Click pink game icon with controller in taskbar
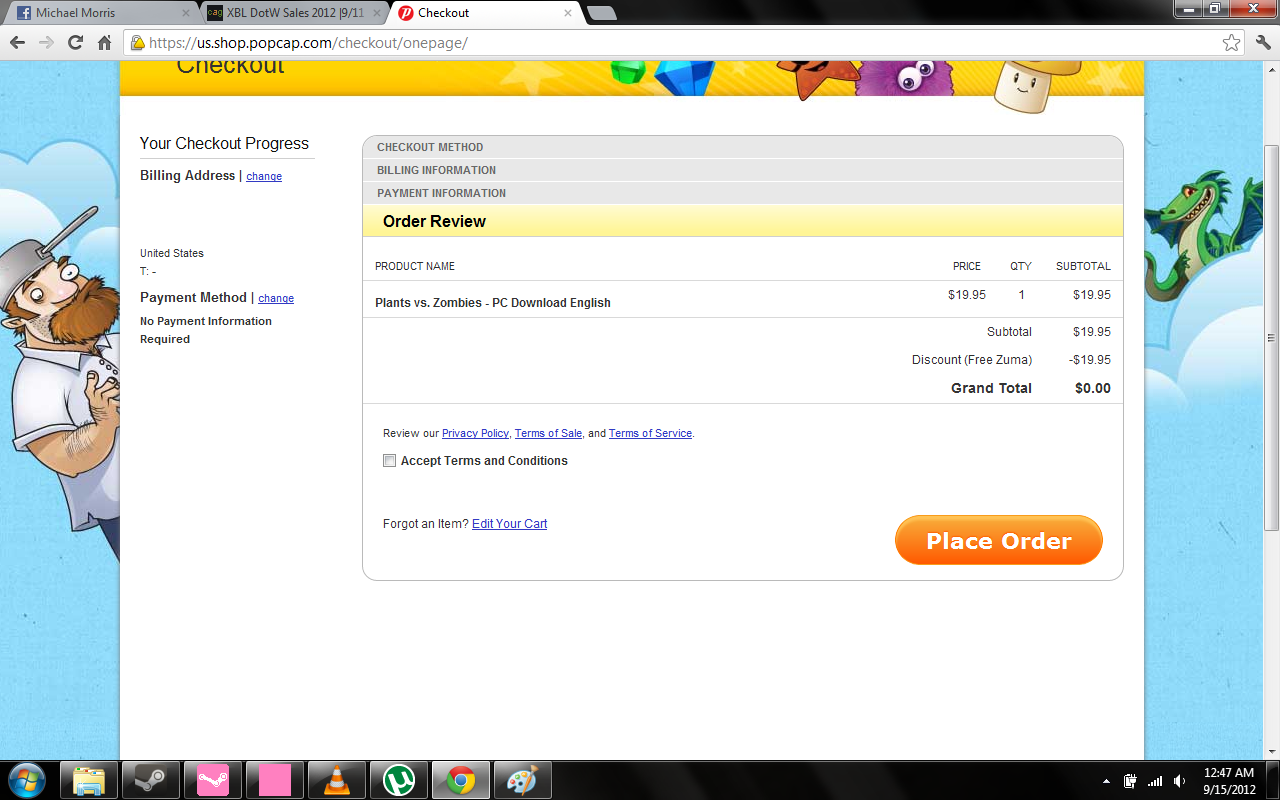 213,780
